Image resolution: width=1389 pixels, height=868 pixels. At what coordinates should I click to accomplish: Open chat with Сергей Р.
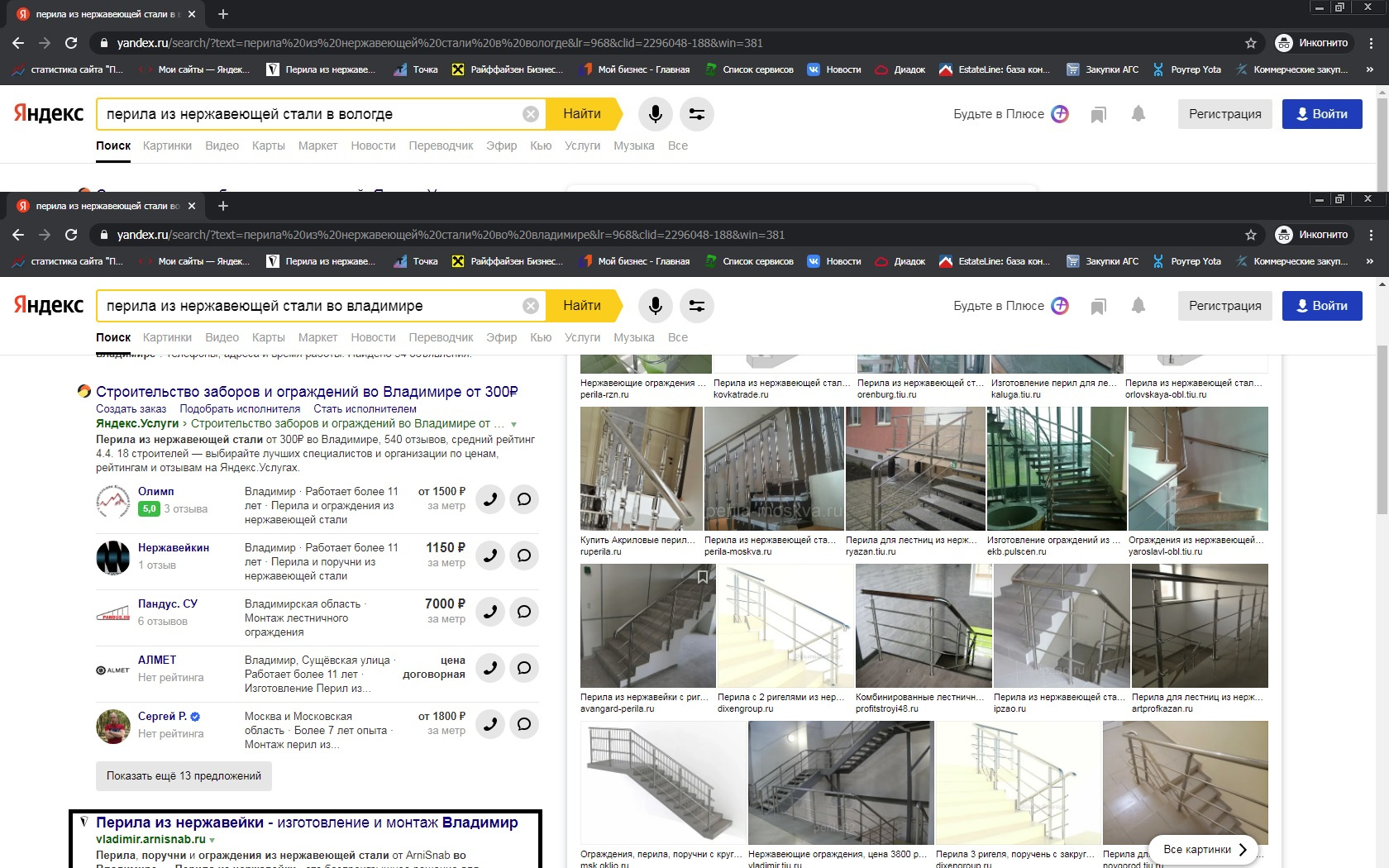point(524,723)
